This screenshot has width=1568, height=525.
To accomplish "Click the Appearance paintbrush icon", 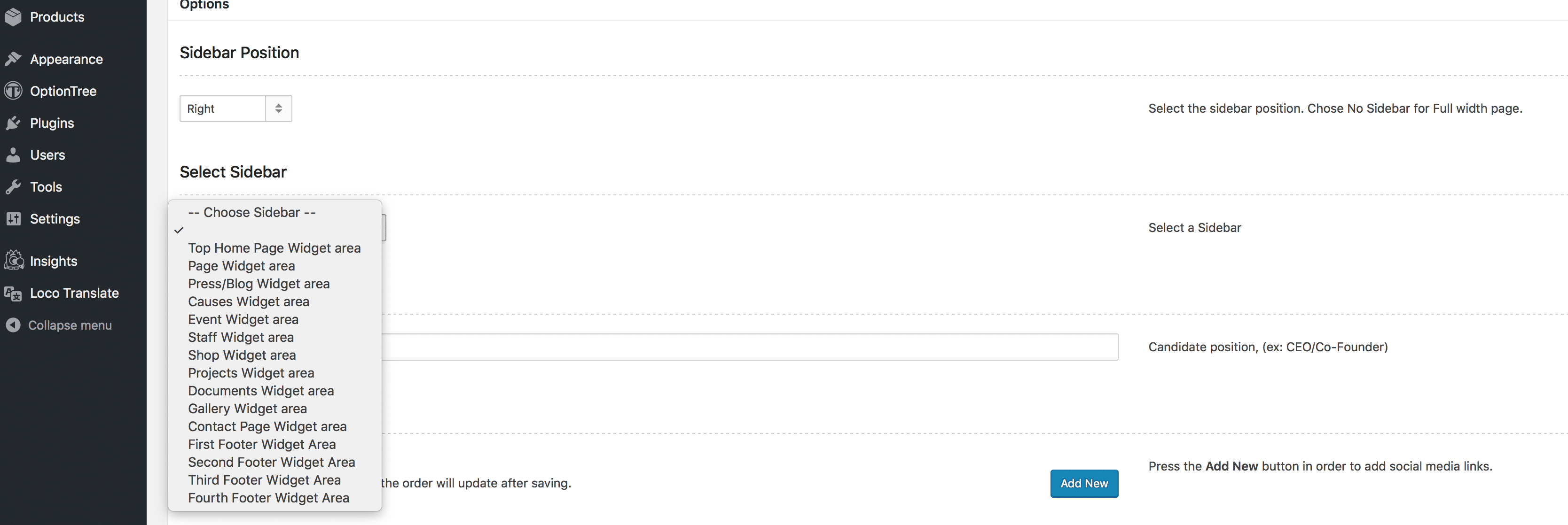I will click(x=13, y=59).
